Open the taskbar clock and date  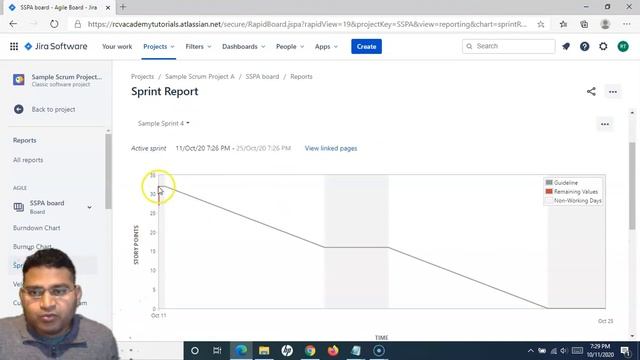[600, 351]
